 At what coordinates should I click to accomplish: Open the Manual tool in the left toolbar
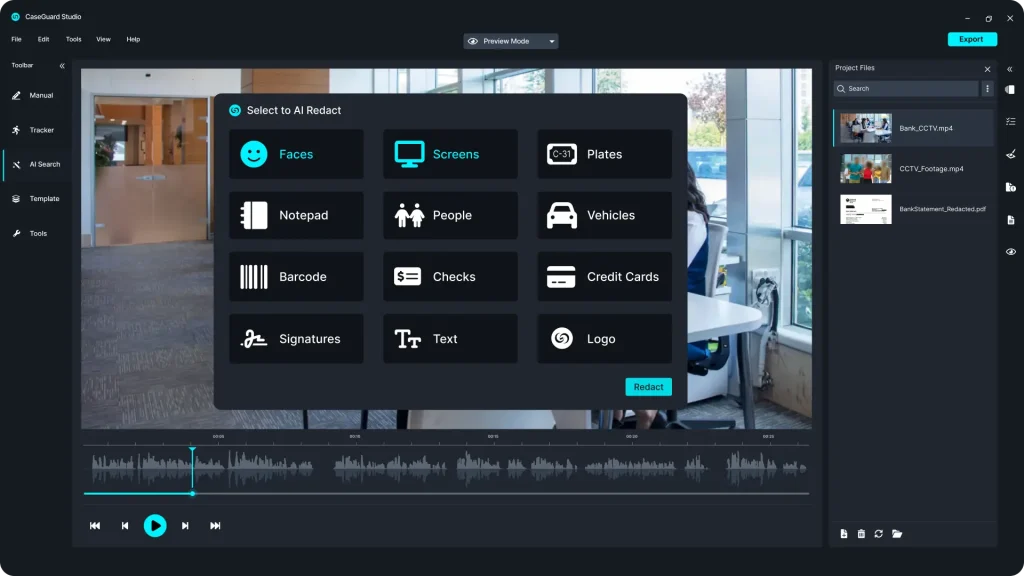coord(38,95)
